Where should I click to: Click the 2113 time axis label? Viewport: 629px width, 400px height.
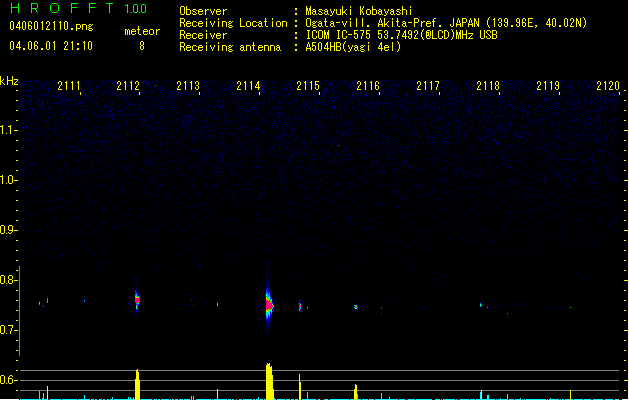[x=188, y=86]
